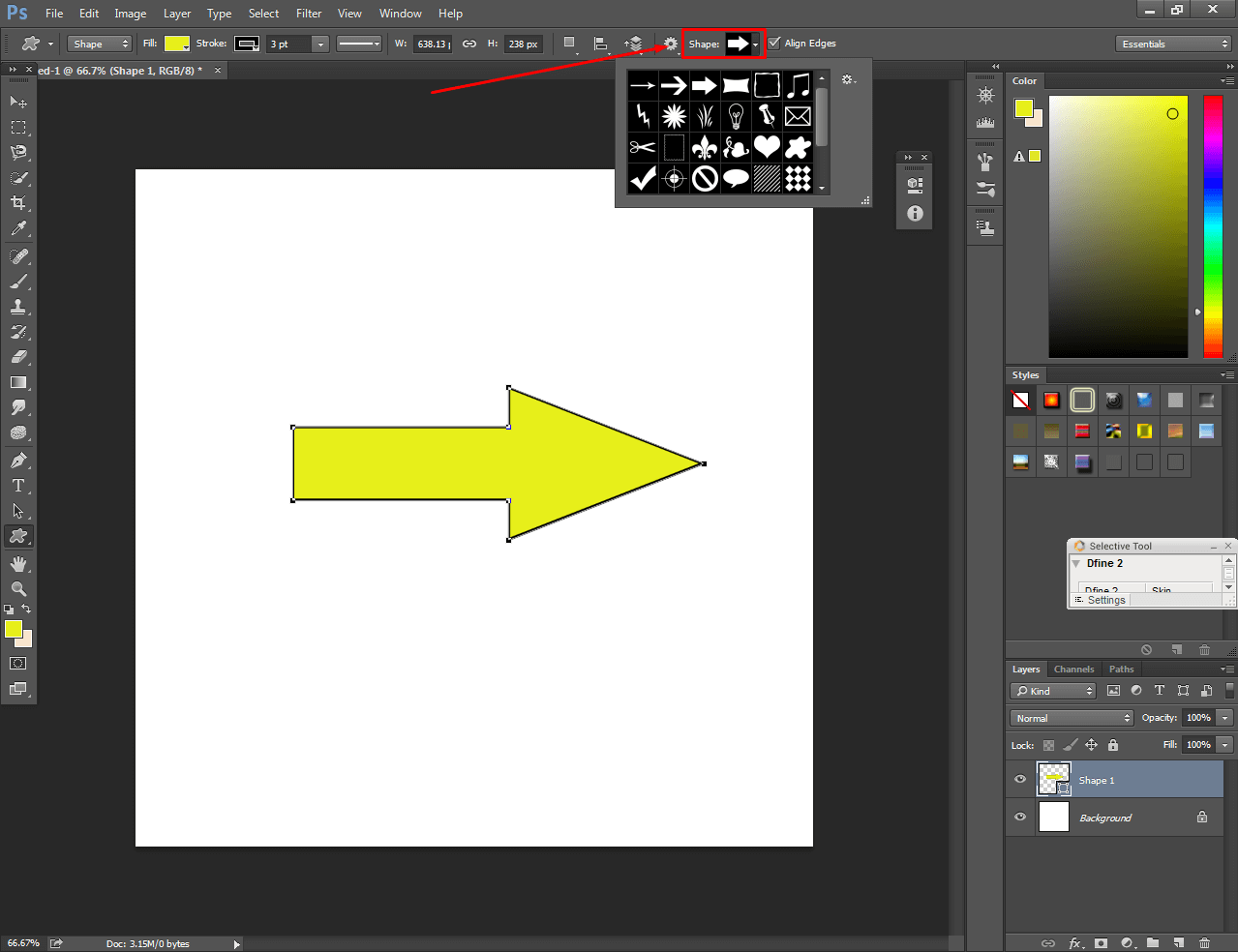Click the yellow Fill color swatch
This screenshot has height=952, width=1238.
176,43
